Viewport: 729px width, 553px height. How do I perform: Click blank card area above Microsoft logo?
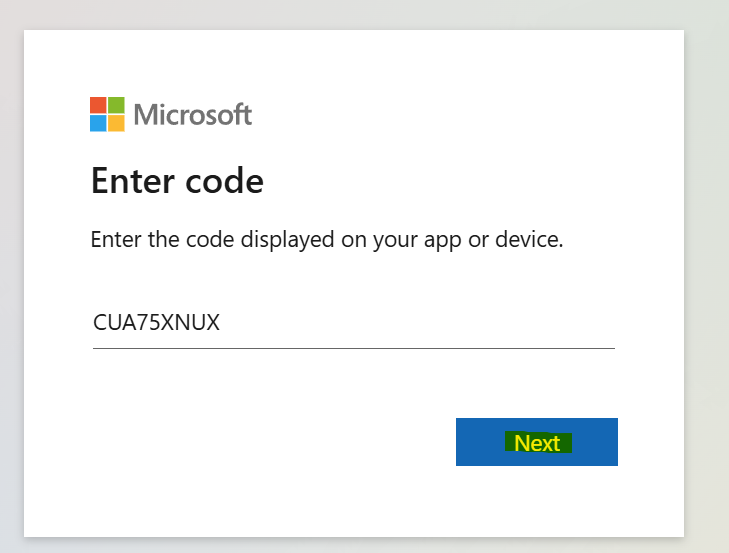click(x=353, y=63)
